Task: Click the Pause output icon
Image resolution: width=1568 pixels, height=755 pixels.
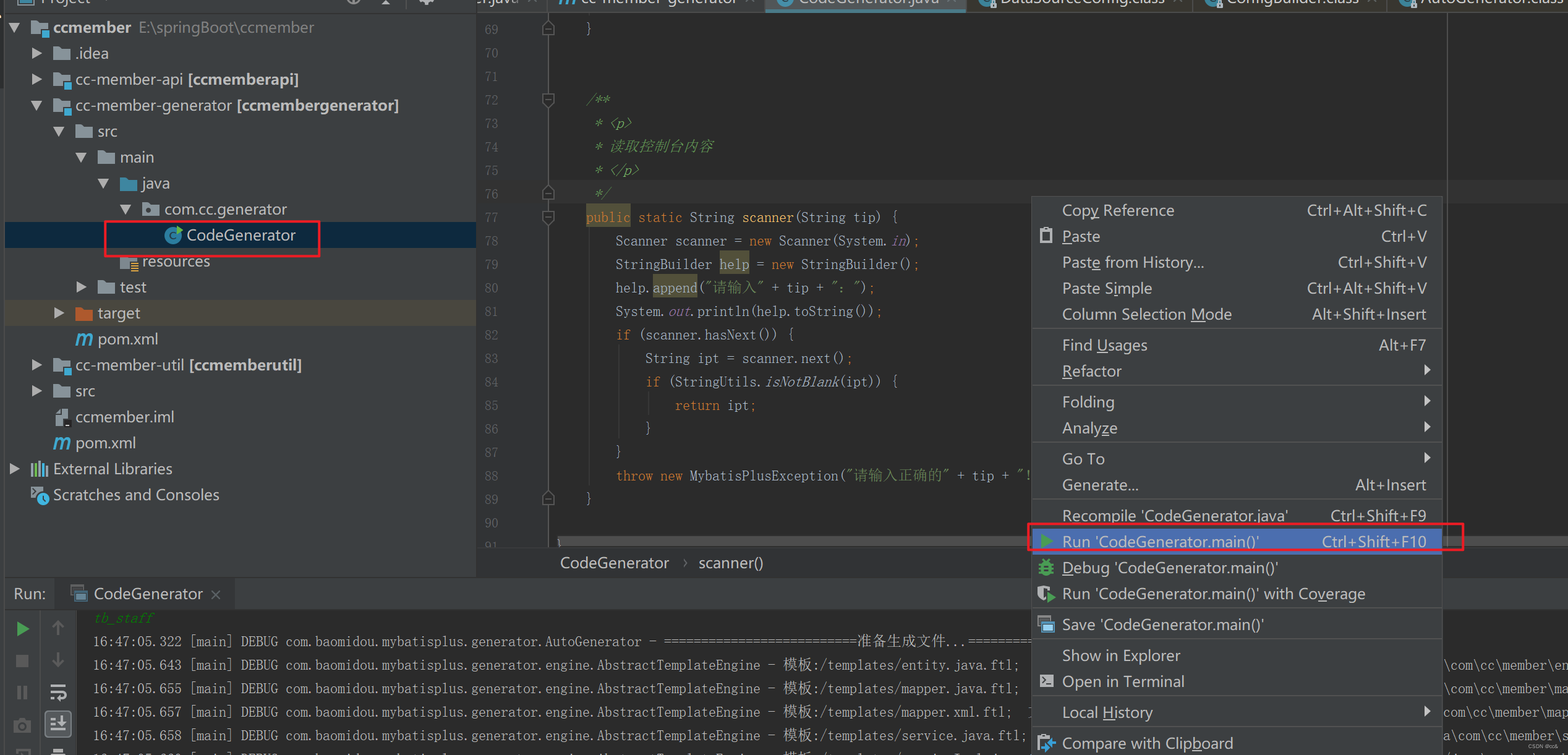Action: point(22,692)
